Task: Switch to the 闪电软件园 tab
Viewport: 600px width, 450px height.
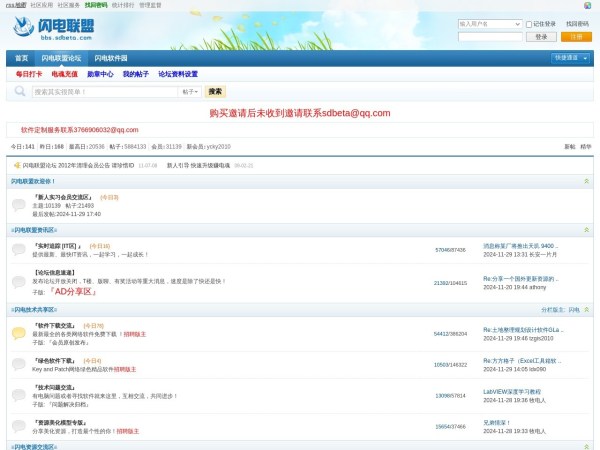Action: click(110, 59)
